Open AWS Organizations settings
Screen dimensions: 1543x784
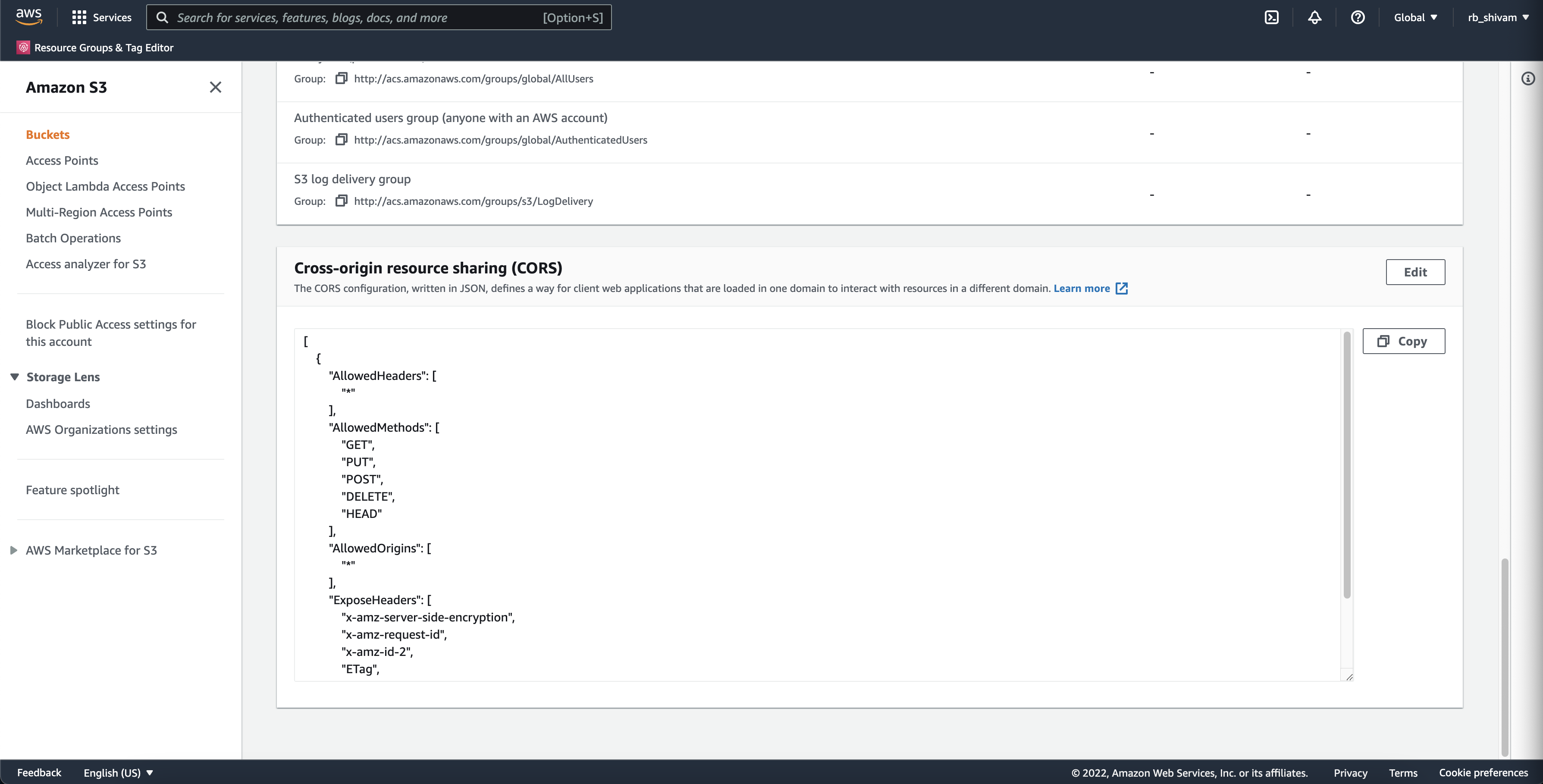pos(101,430)
